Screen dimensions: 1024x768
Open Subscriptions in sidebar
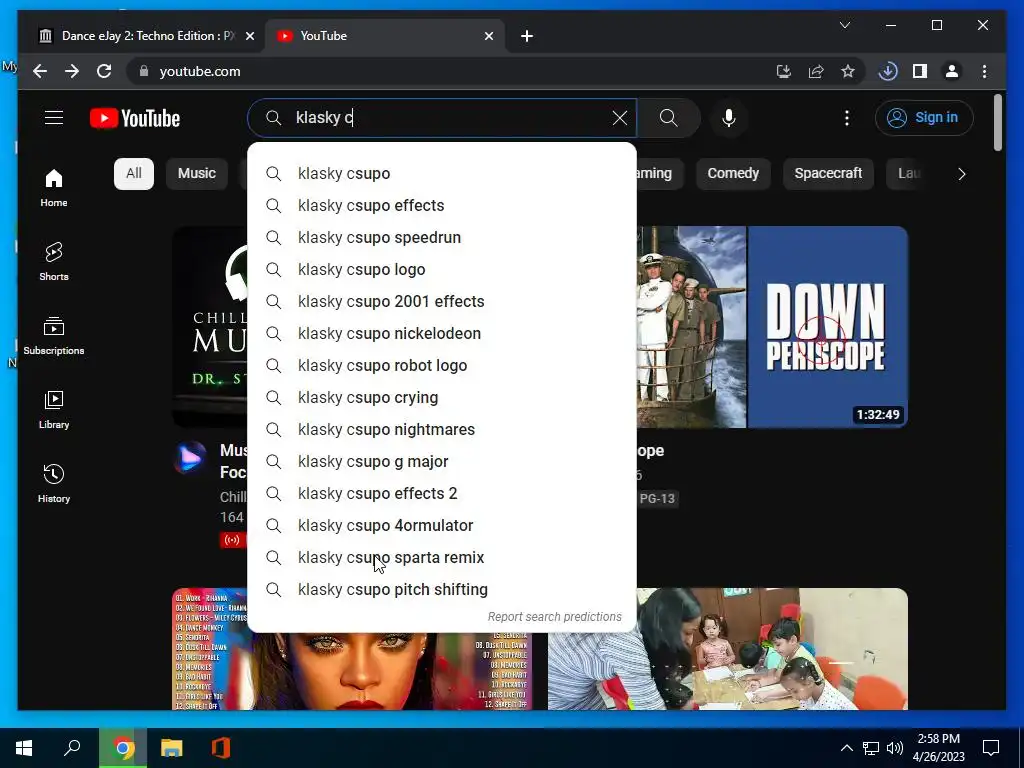point(54,336)
